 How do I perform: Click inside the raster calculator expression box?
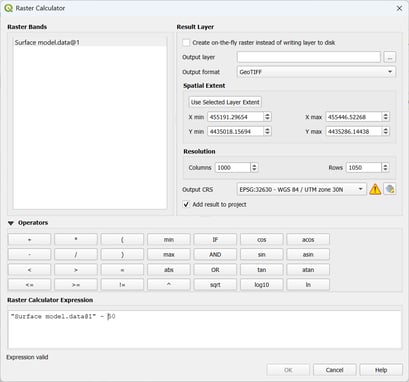[x=204, y=330]
